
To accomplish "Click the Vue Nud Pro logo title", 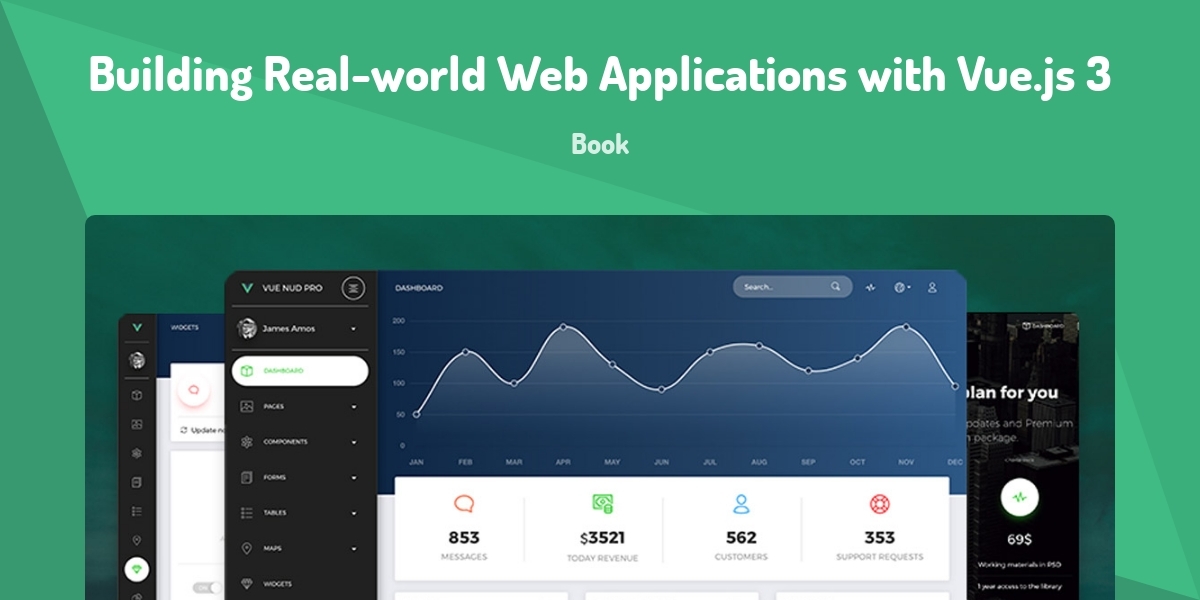I will [x=291, y=288].
